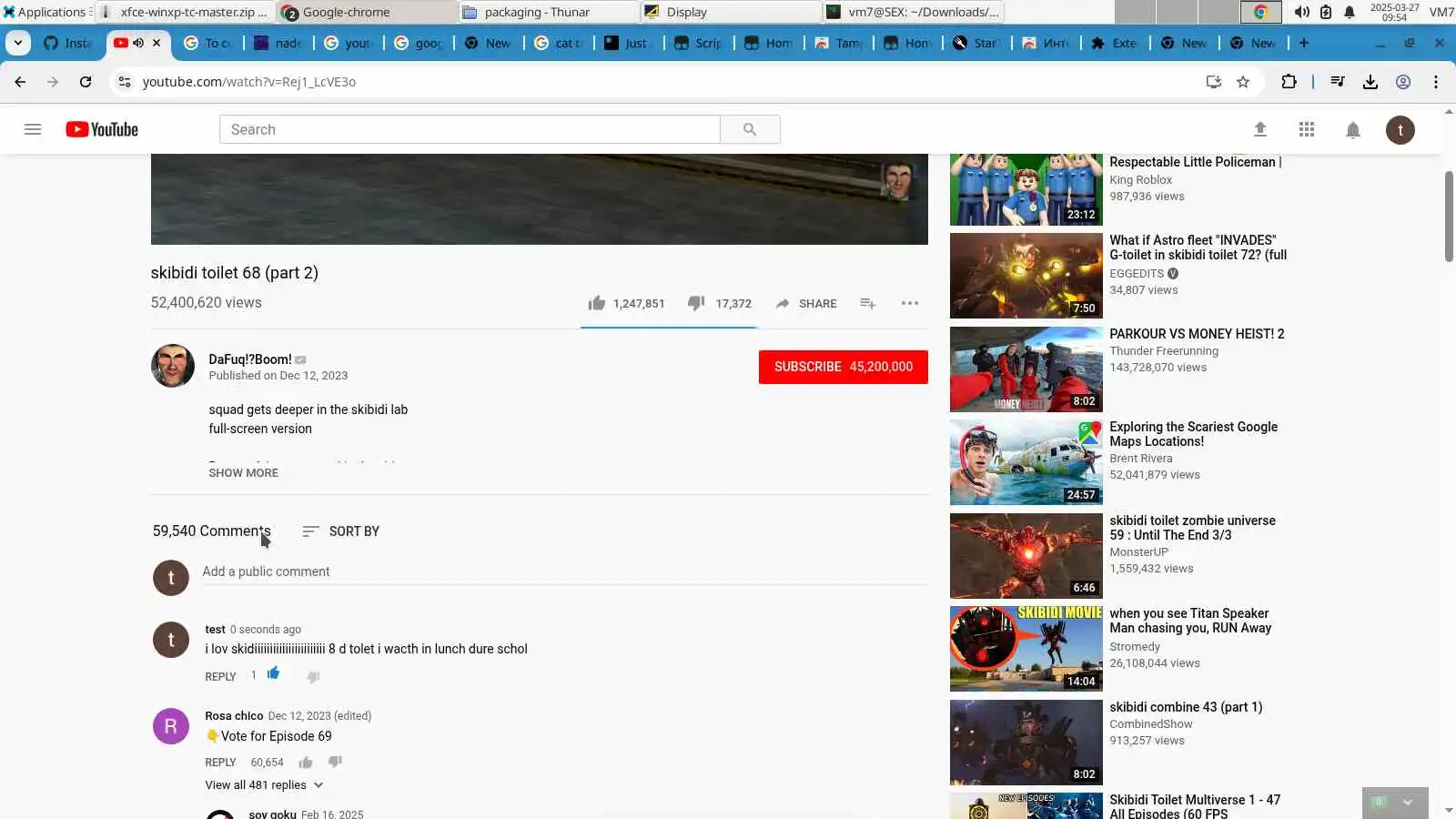The width and height of the screenshot is (1456, 819).
Task: Open Respectable Little Policeman video thumbnail
Action: click(1026, 189)
